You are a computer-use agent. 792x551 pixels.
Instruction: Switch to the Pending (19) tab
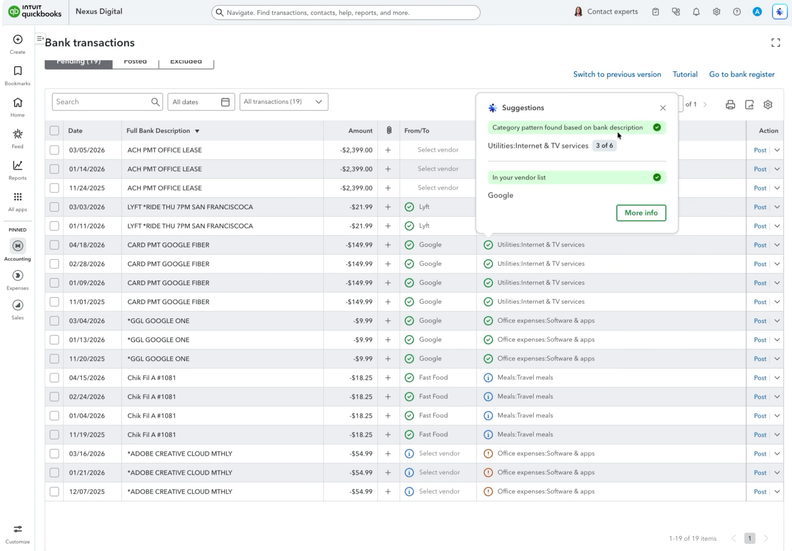[78, 63]
